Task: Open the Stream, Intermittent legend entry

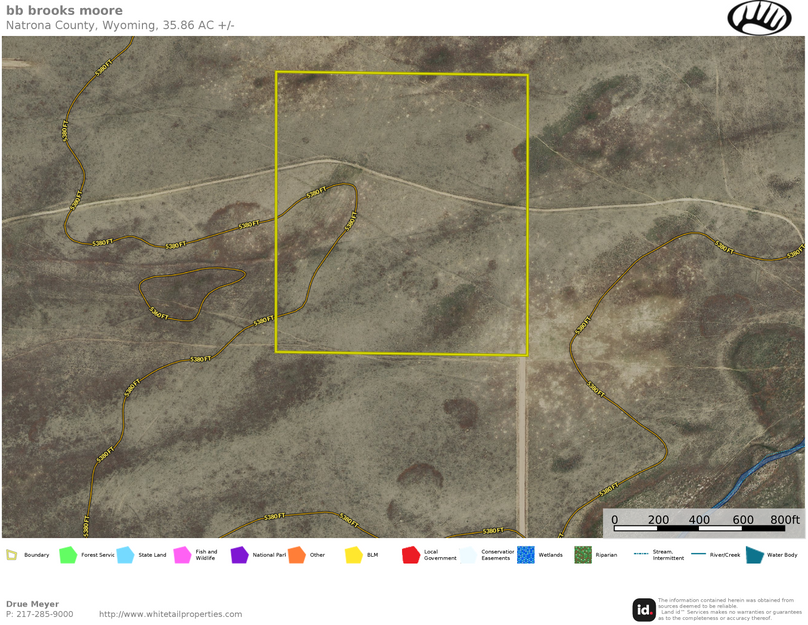Action: pos(639,554)
